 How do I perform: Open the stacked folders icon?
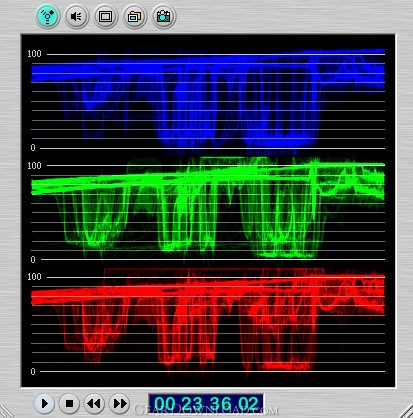[134, 16]
